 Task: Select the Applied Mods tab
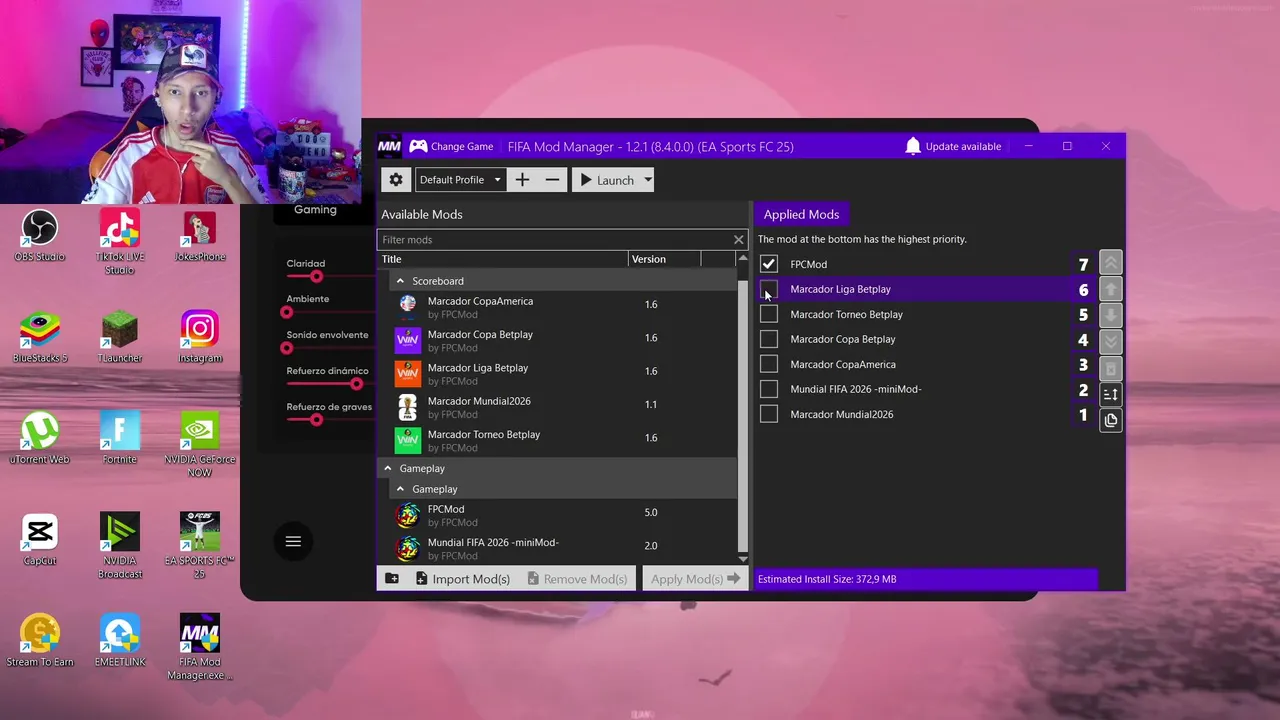(801, 214)
